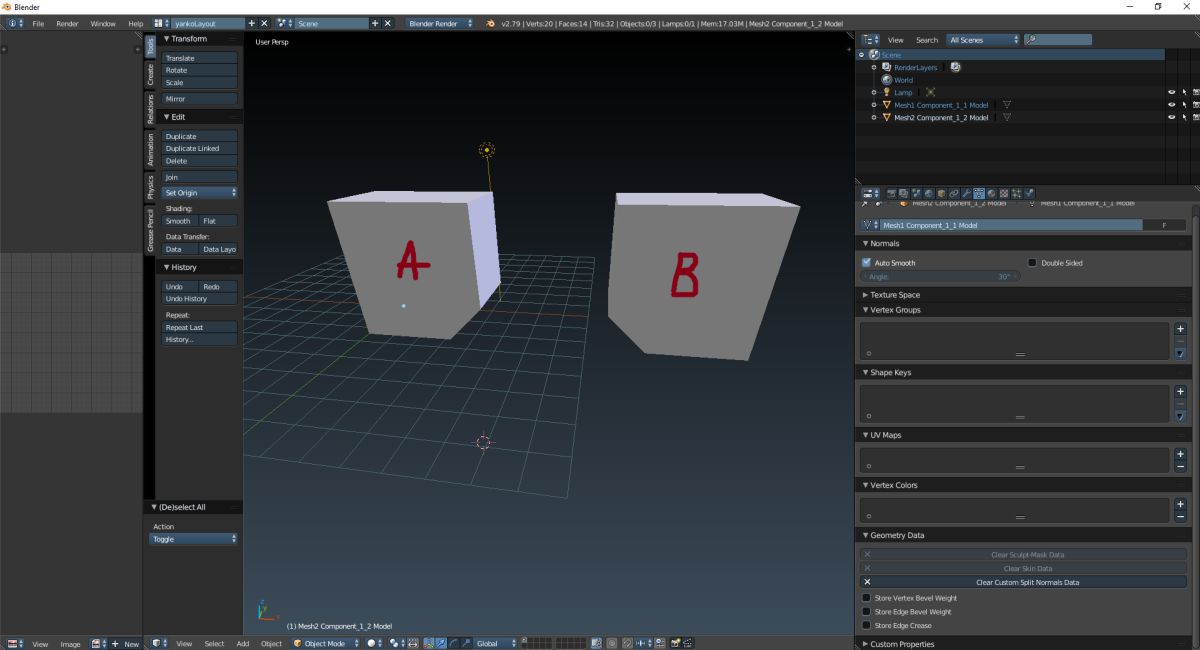Open the viewport shading sphere selector

(x=374, y=643)
